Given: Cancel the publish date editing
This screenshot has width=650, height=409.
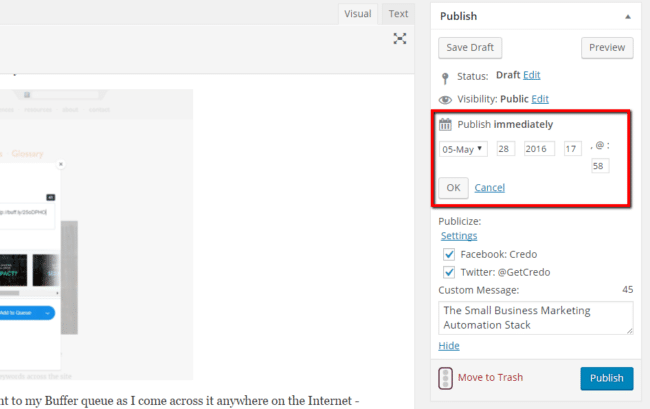Looking at the screenshot, I should pos(490,188).
